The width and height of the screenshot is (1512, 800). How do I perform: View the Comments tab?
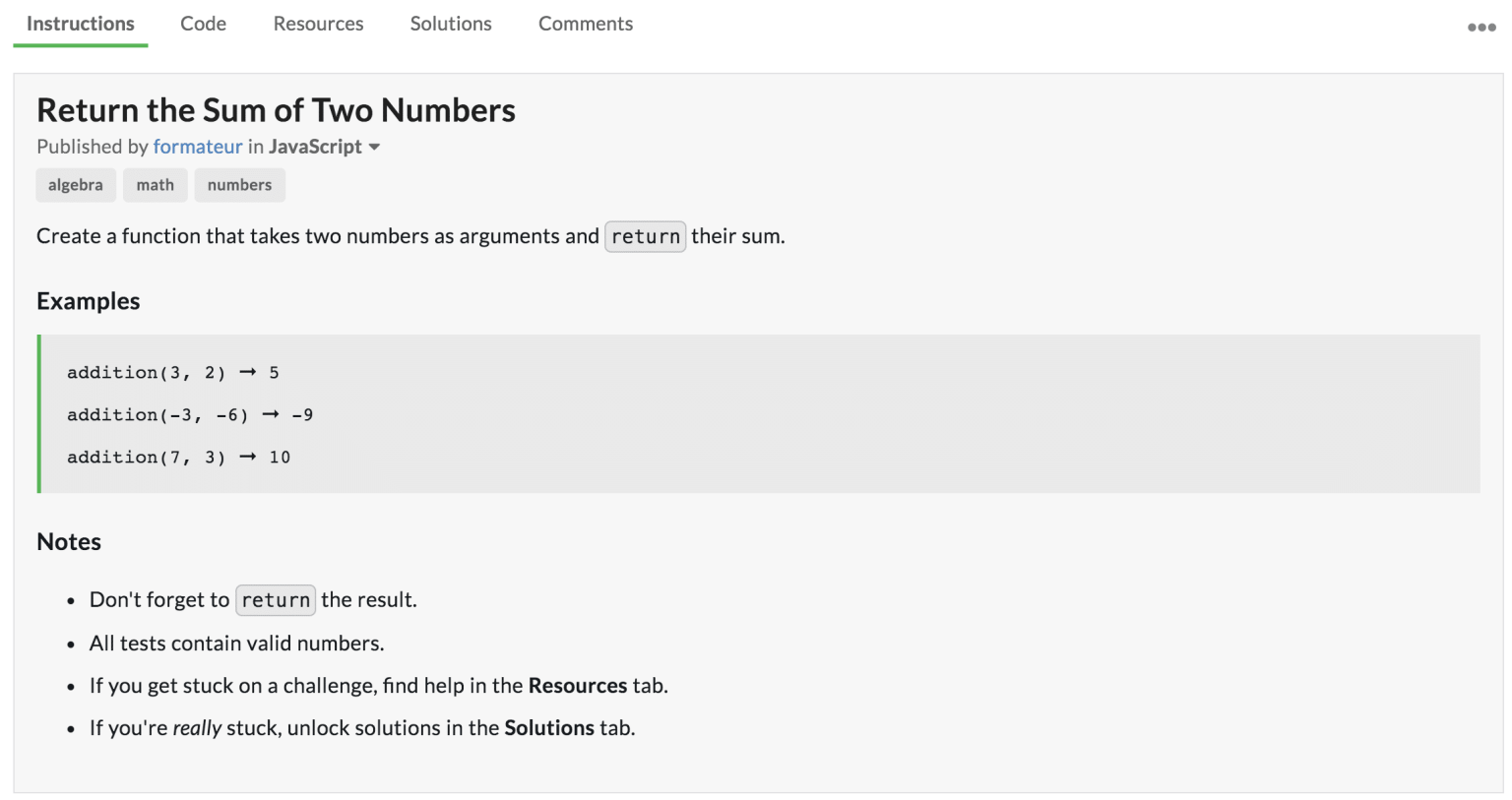(586, 24)
